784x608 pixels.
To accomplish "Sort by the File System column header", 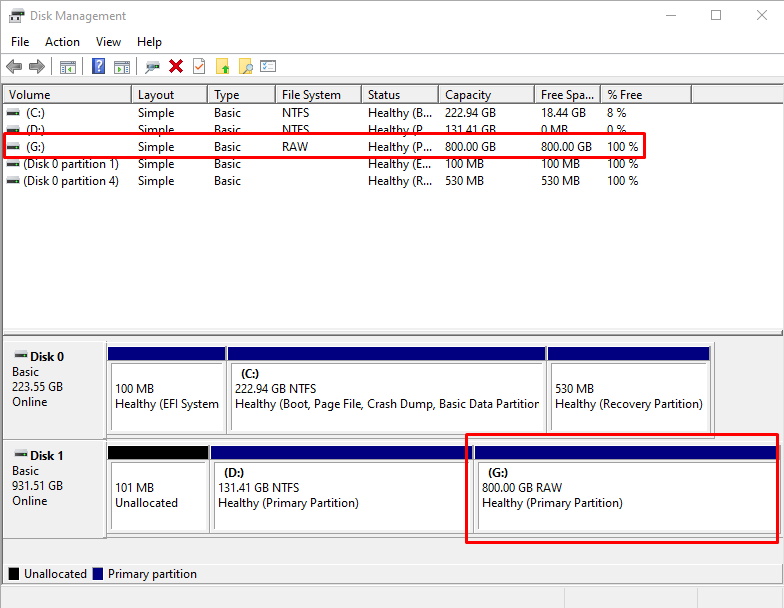I will point(318,94).
